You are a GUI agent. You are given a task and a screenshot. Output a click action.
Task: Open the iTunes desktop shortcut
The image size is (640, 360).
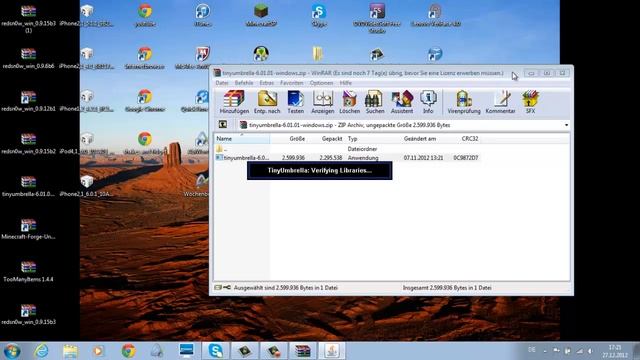click(x=203, y=16)
